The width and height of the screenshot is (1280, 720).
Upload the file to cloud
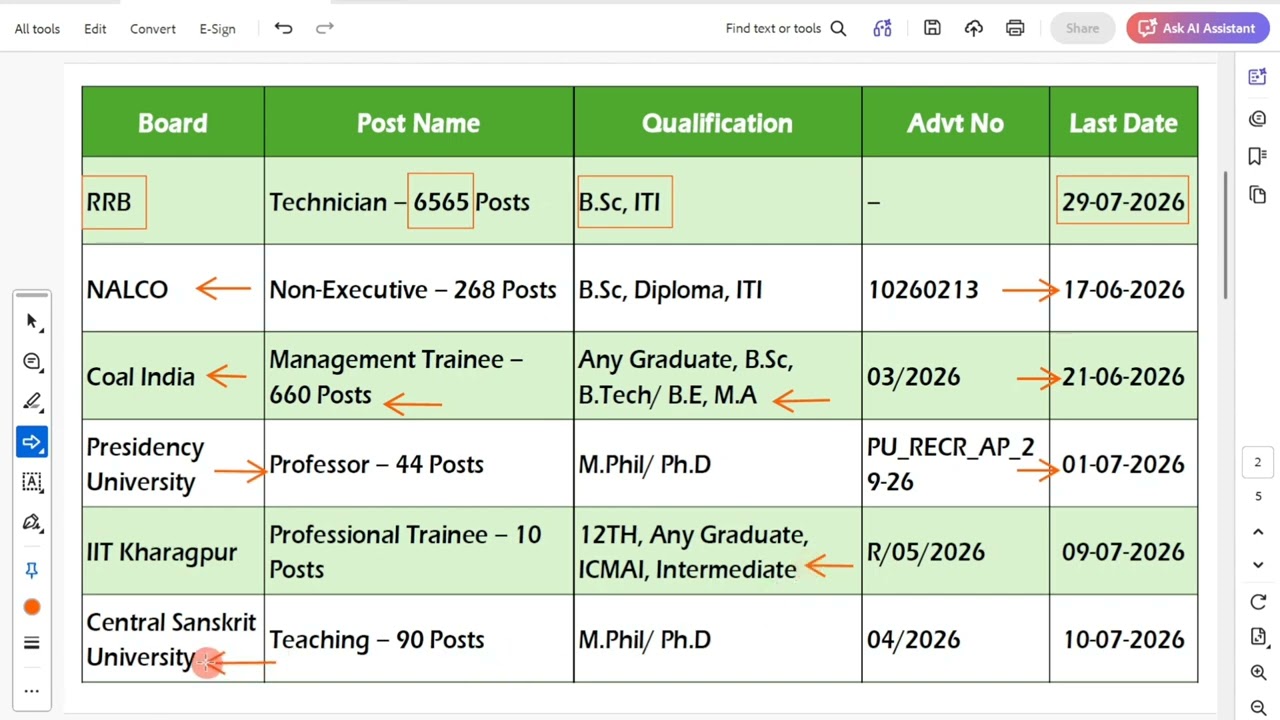(x=974, y=28)
